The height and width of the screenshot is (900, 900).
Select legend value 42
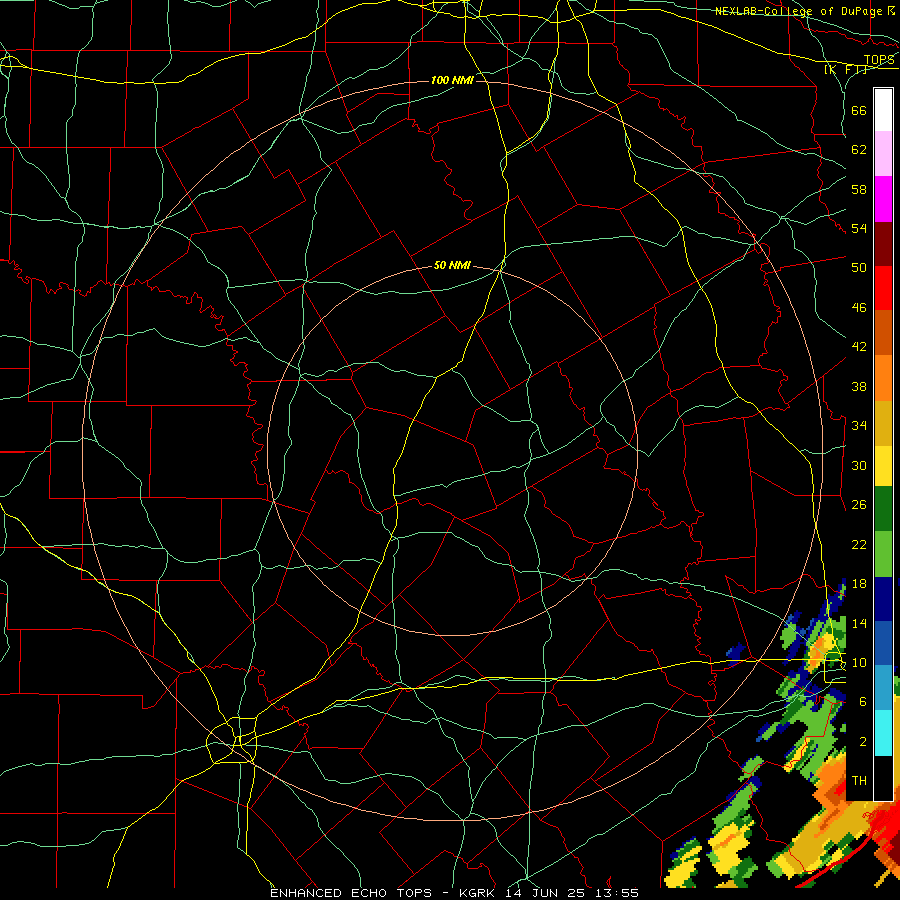coord(859,347)
